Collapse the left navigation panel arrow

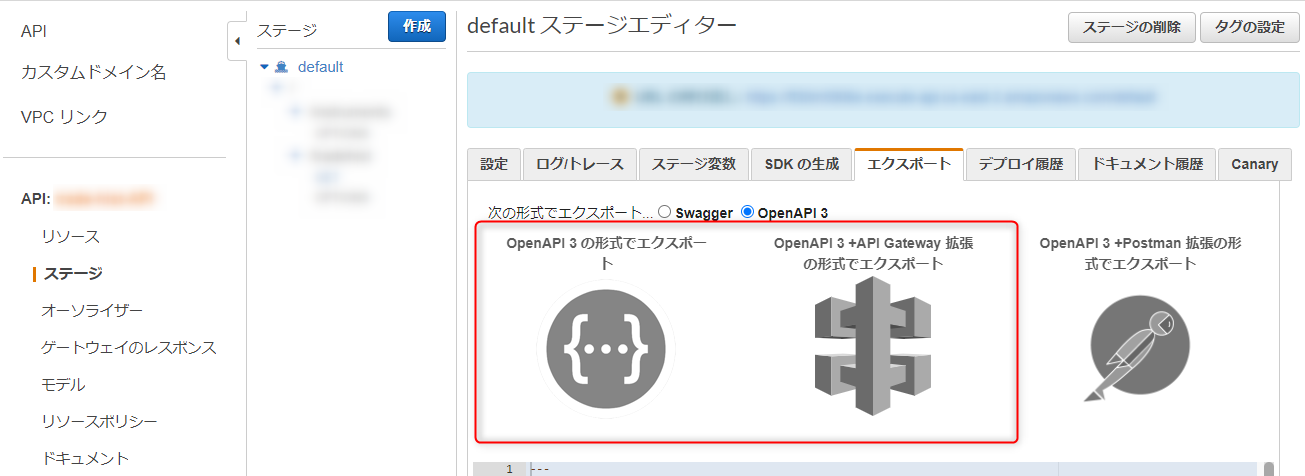pos(237,41)
